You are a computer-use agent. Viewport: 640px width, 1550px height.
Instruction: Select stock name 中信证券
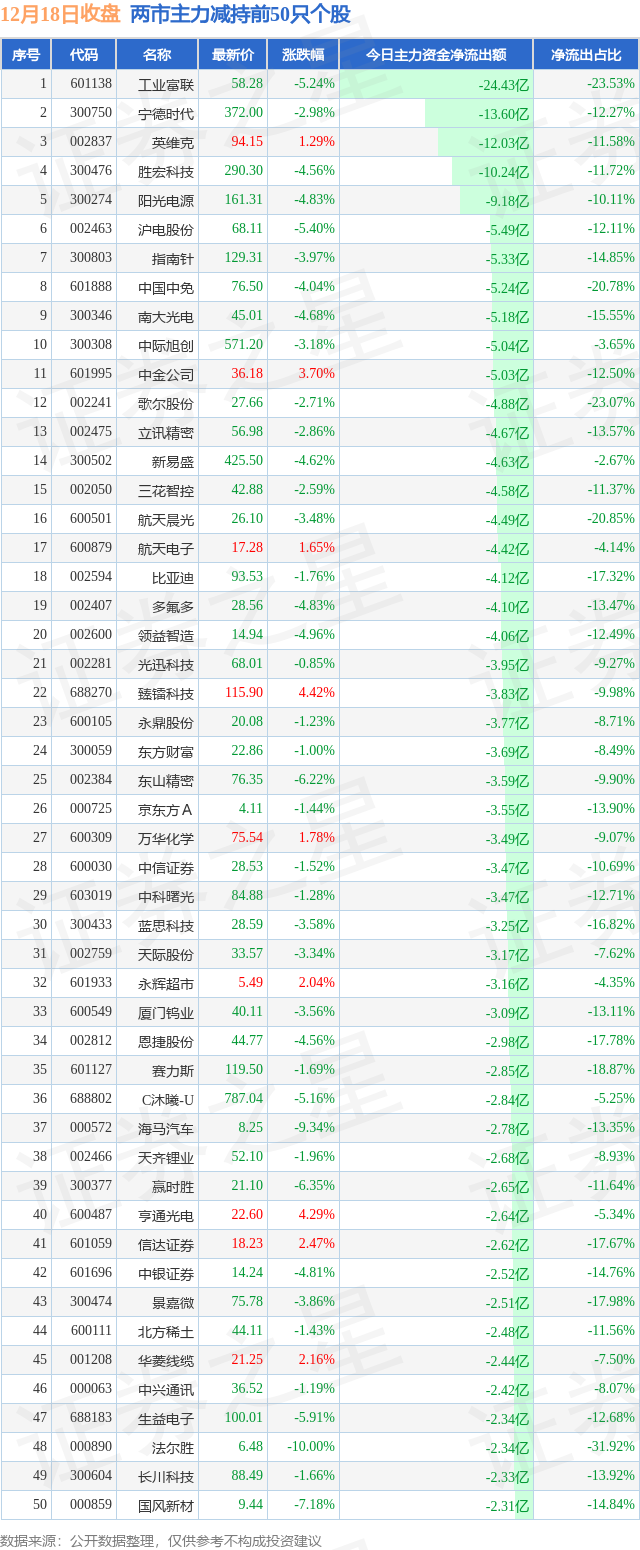tap(166, 867)
